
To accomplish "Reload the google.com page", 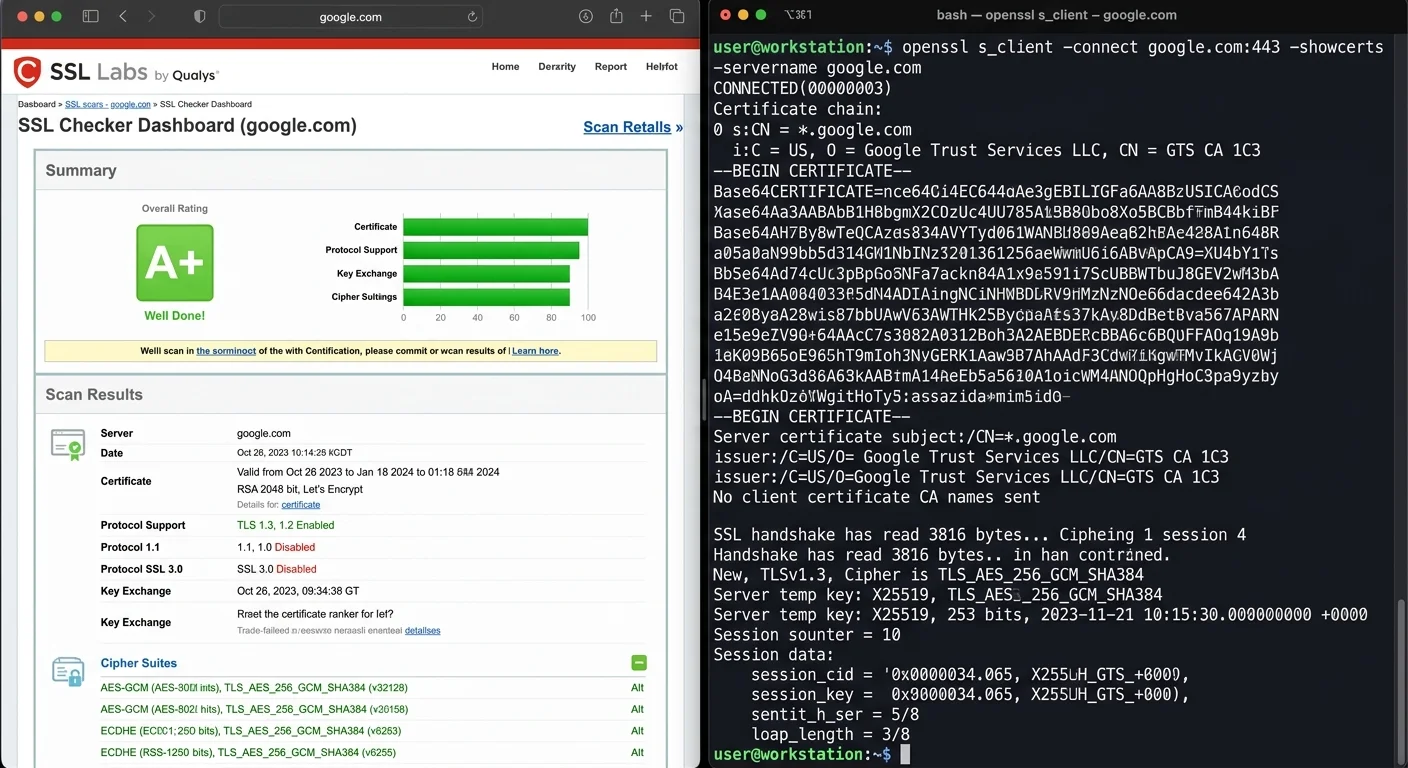I will [x=472, y=17].
